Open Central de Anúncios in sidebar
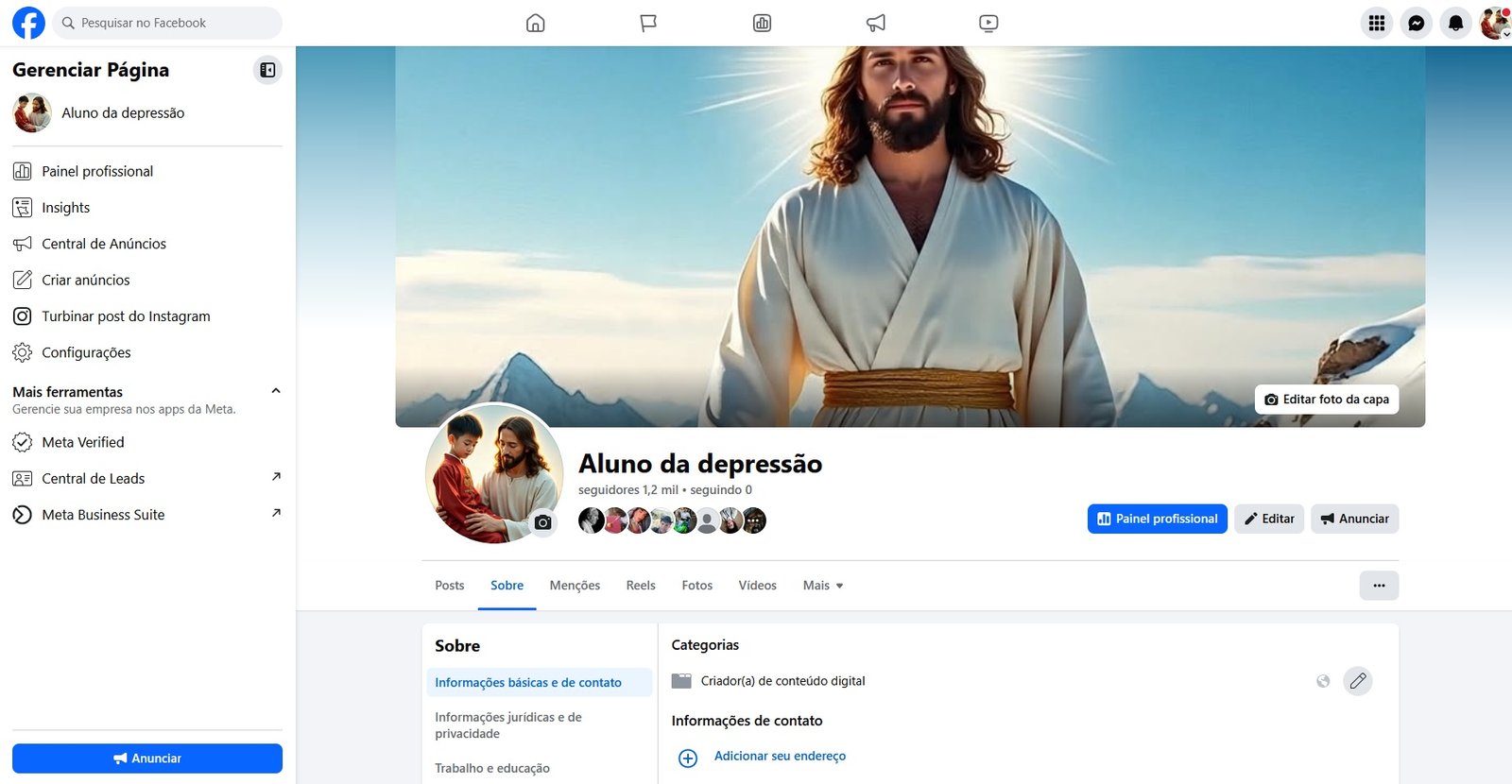Image resolution: width=1512 pixels, height=784 pixels. pos(147,244)
